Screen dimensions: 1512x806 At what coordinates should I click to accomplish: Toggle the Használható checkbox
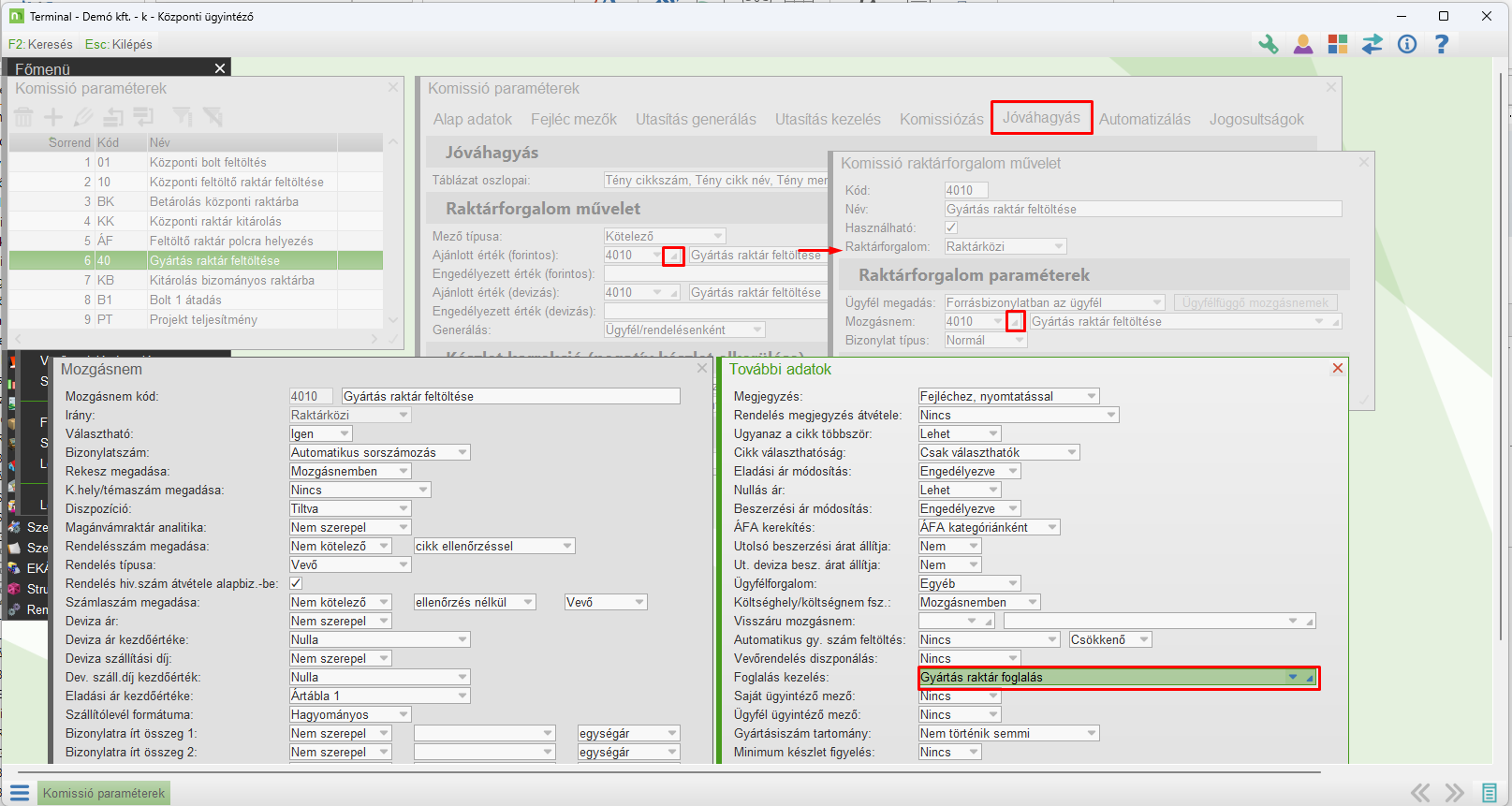pyautogui.click(x=951, y=227)
